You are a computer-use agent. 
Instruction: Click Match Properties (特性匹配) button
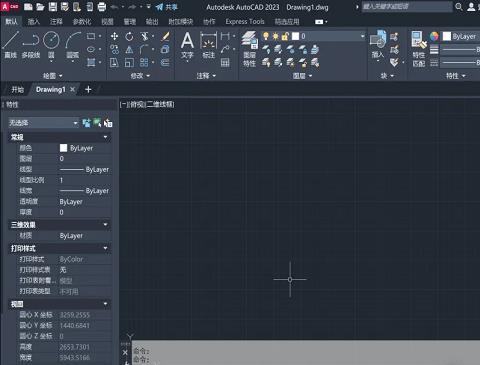tap(419, 49)
